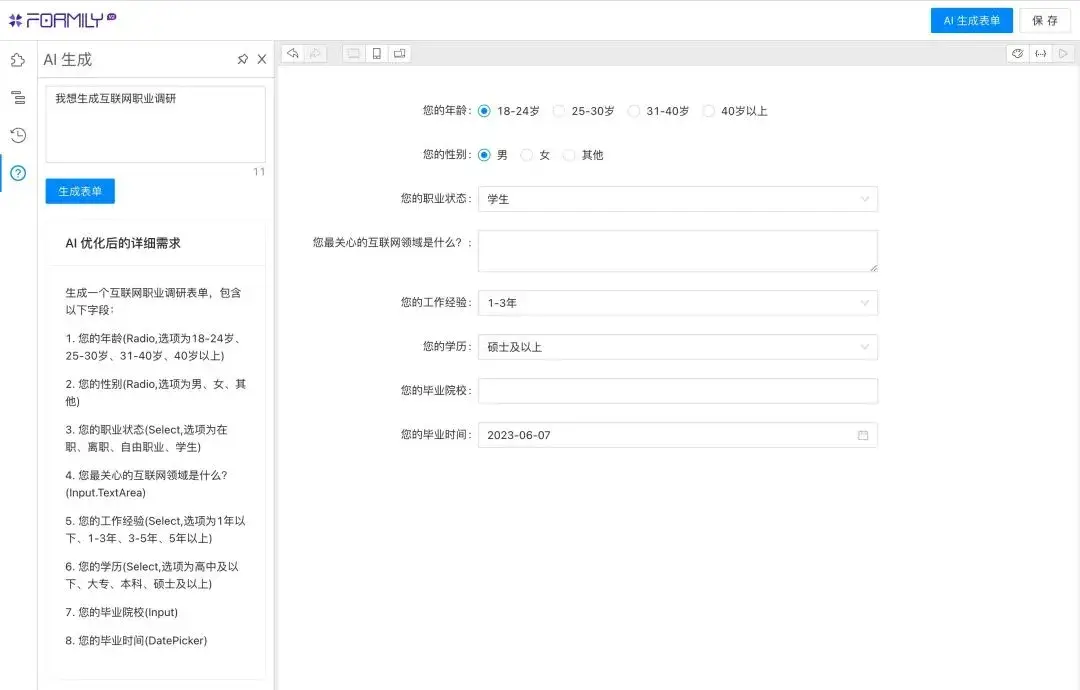Select the help question-mark sidebar icon
This screenshot has width=1080, height=690.
[18, 173]
